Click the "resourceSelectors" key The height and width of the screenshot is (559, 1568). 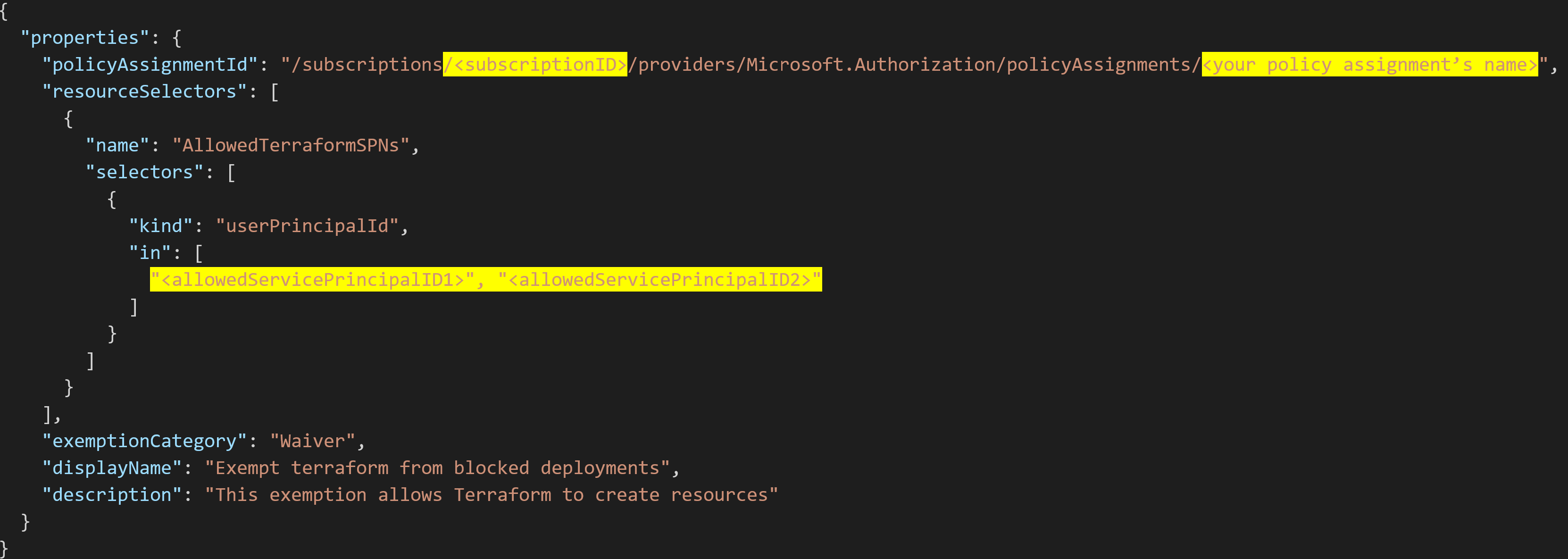(x=144, y=92)
